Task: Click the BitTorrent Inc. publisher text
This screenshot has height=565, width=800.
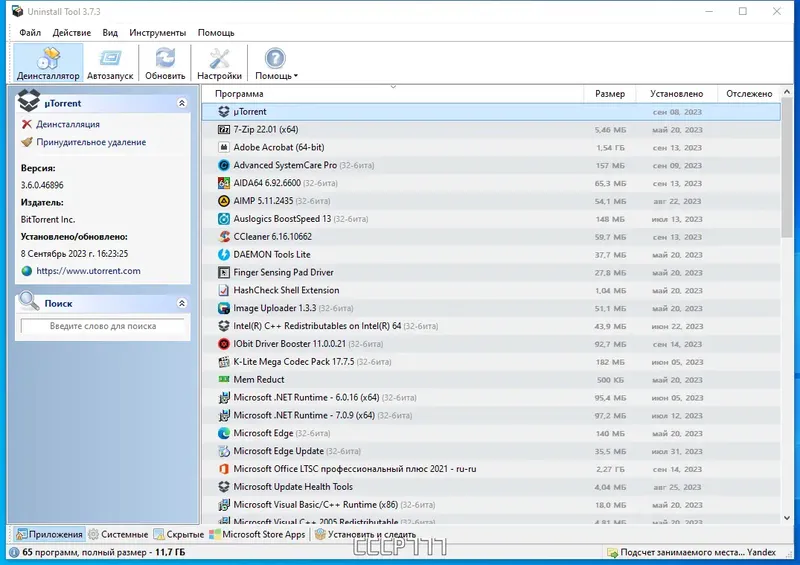Action: pos(48,219)
